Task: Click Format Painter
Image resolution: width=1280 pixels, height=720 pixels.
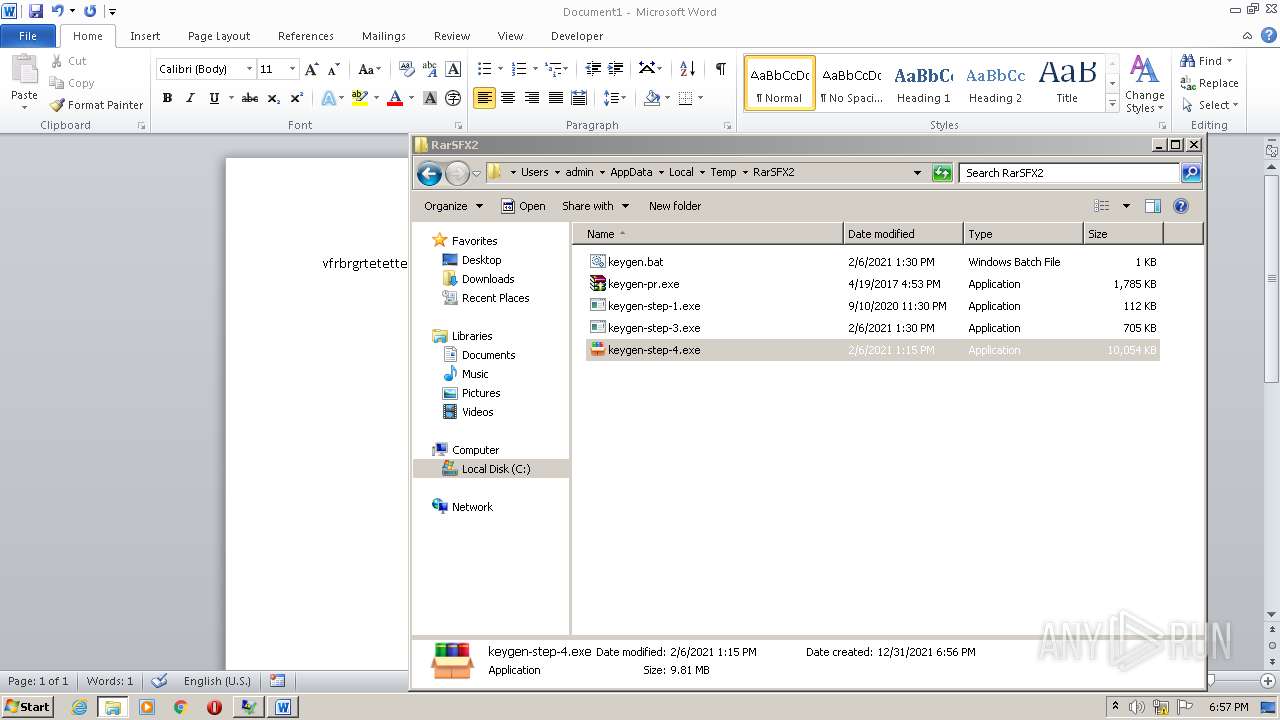Action: tap(97, 105)
